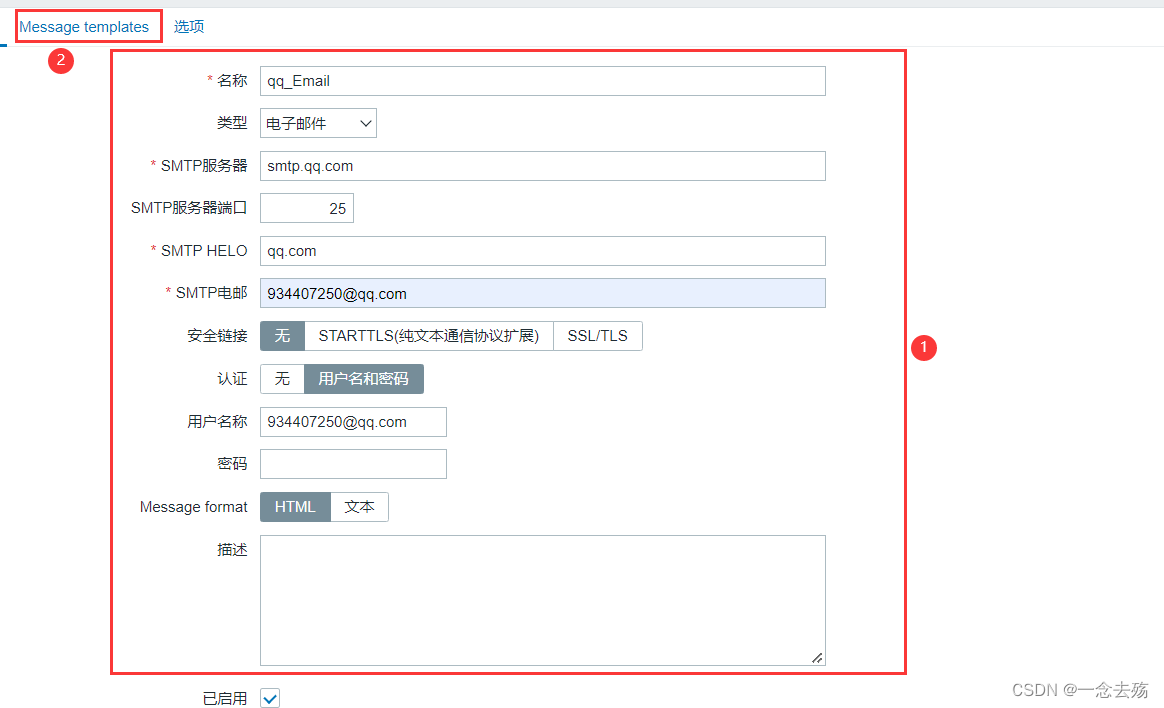Click the SMTP服务器 field with smtp.qq.com
1164x708 pixels.
[x=543, y=165]
